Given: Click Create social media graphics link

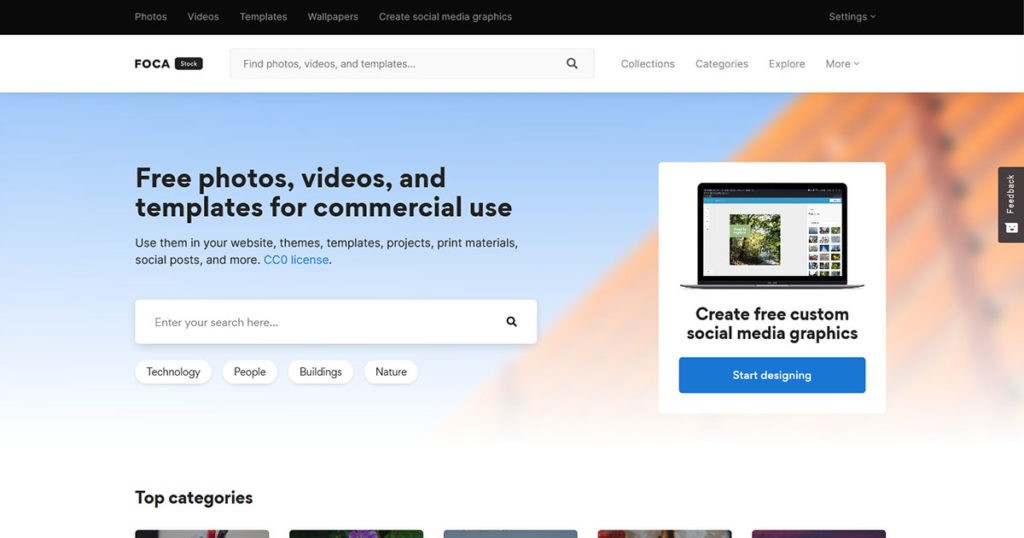Looking at the screenshot, I should point(445,17).
